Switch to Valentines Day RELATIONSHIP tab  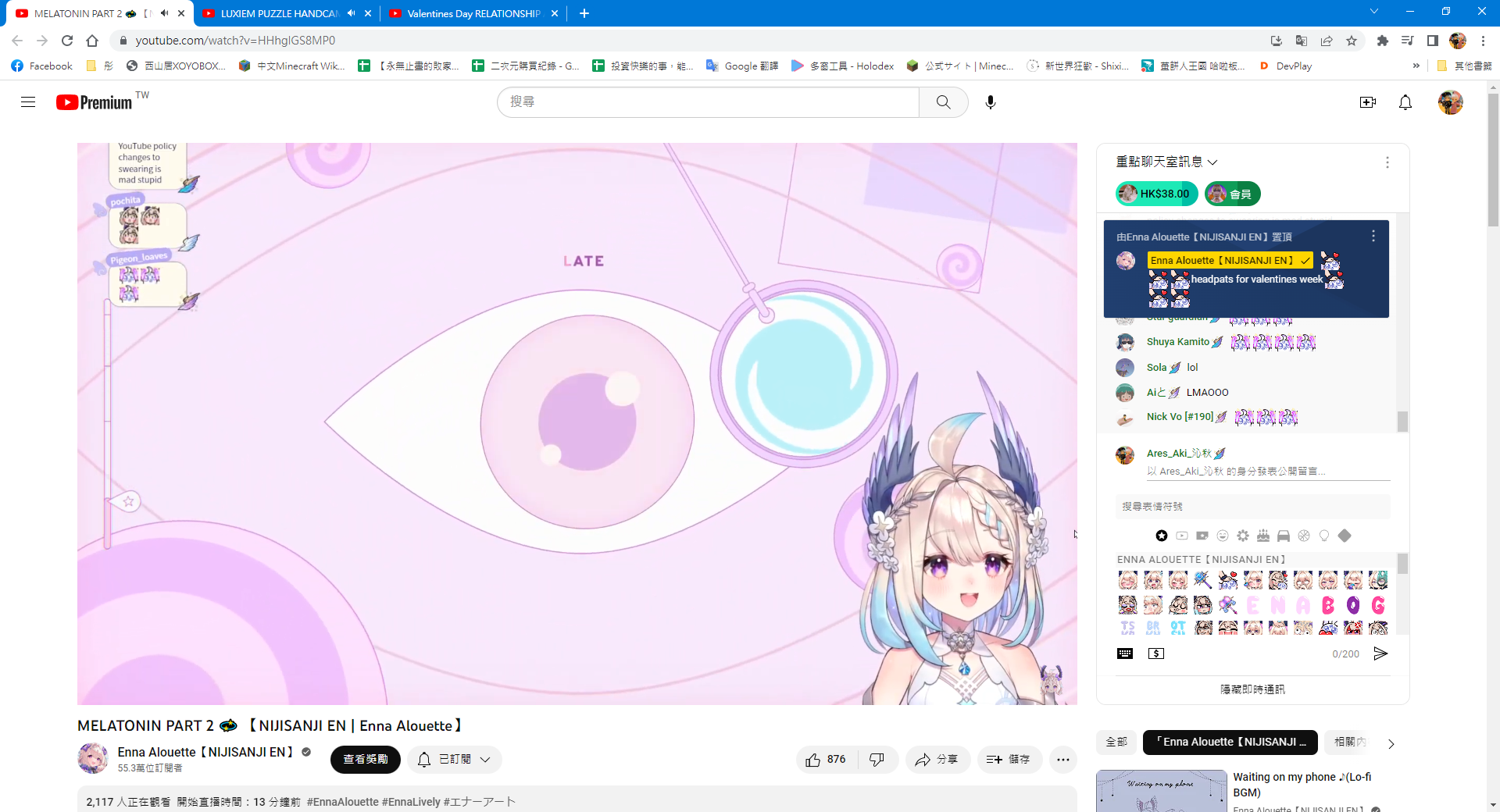[473, 13]
